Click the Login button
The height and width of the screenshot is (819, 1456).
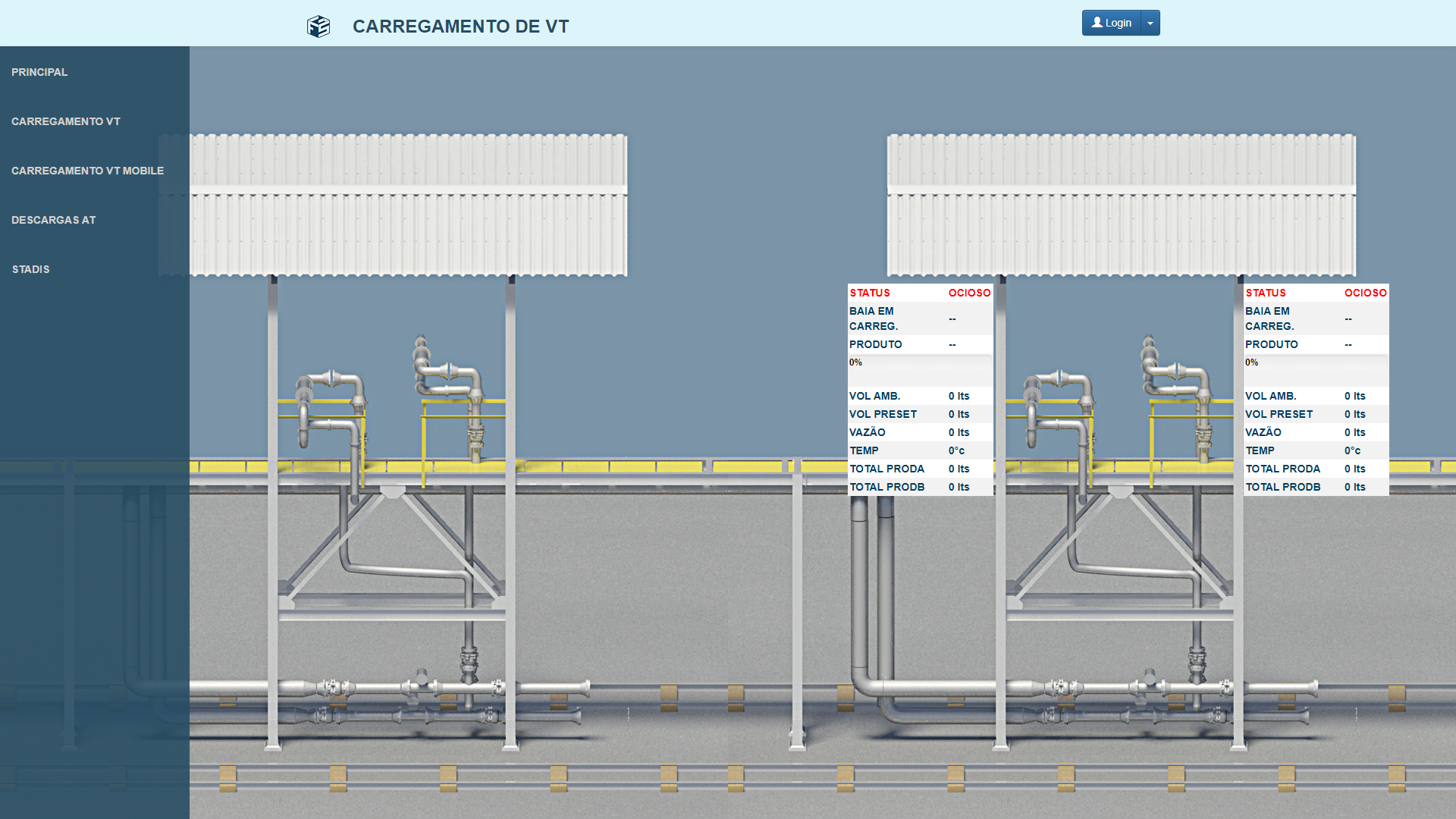pos(1111,23)
